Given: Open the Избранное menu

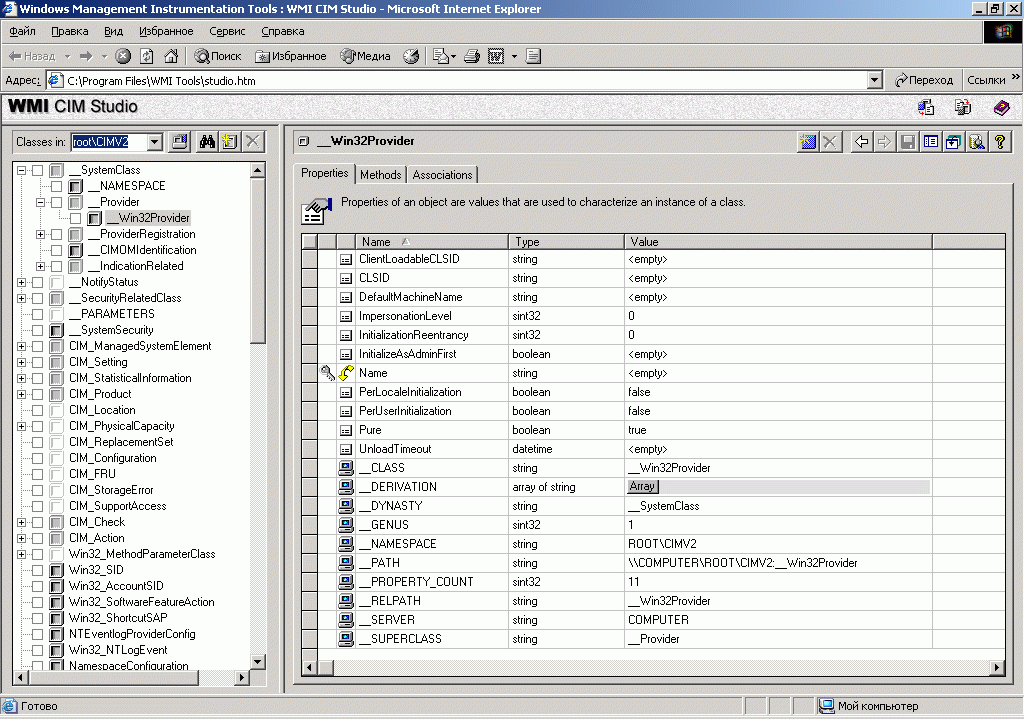Looking at the screenshot, I should tap(166, 31).
